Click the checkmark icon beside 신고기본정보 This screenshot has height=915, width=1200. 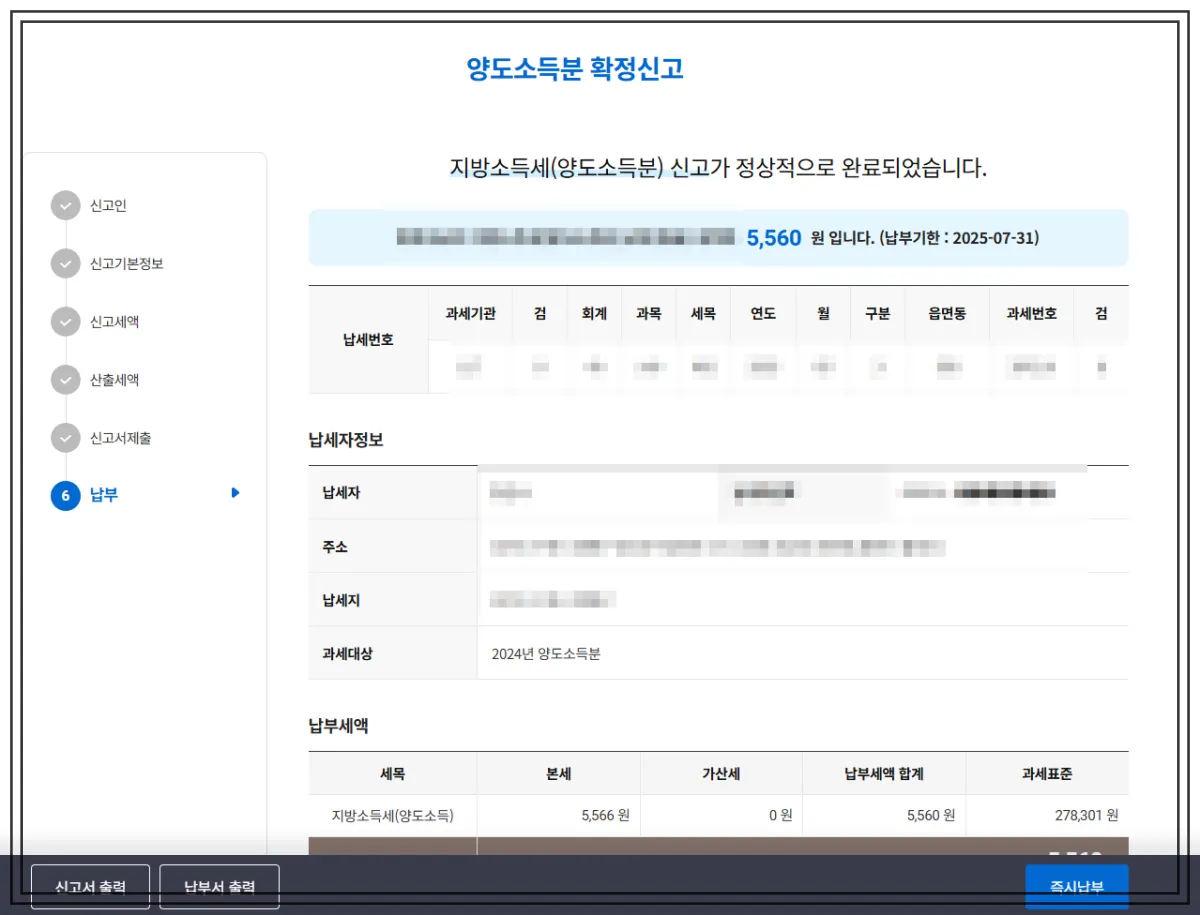pyautogui.click(x=64, y=263)
